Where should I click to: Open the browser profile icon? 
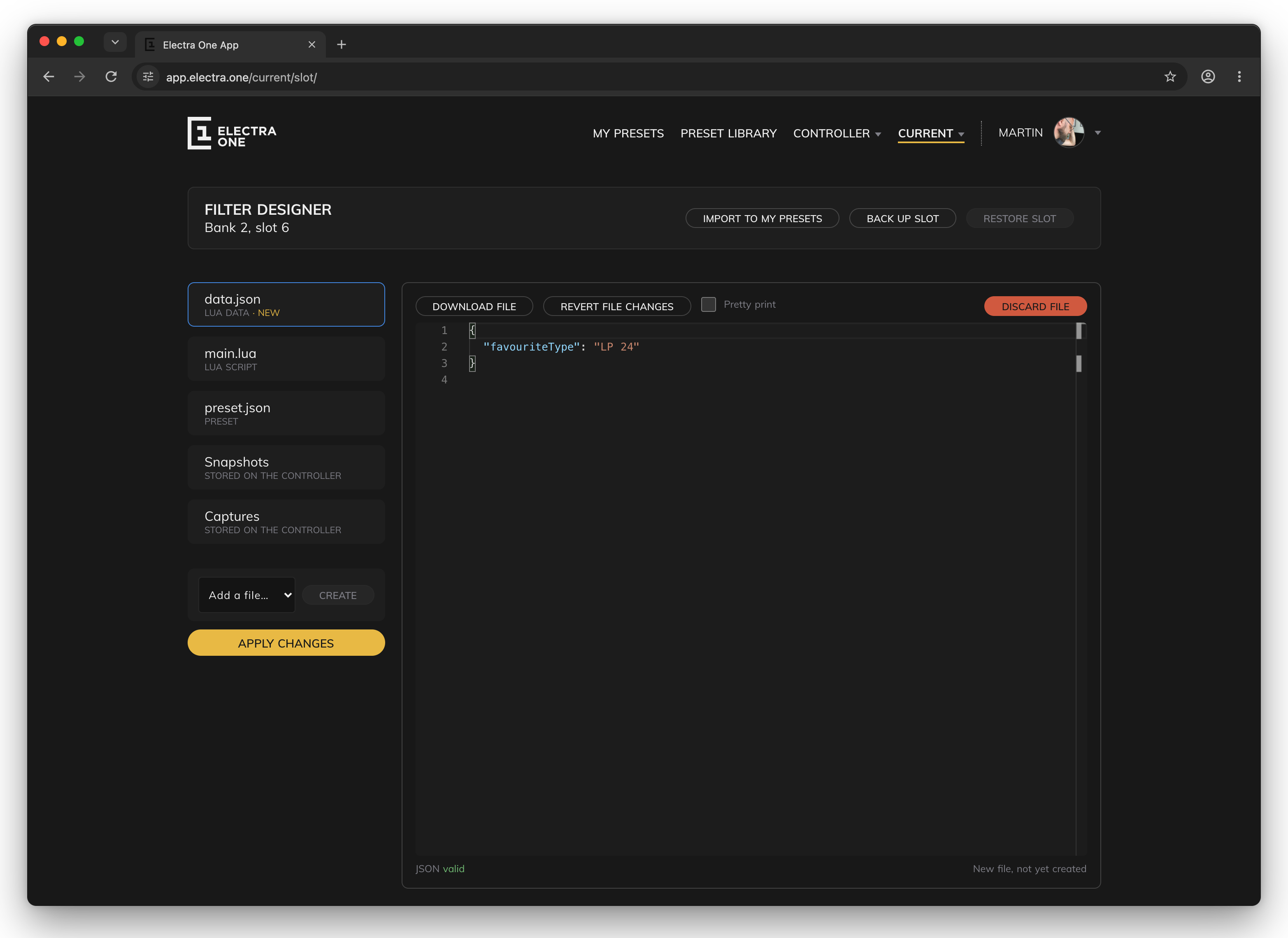click(1208, 77)
